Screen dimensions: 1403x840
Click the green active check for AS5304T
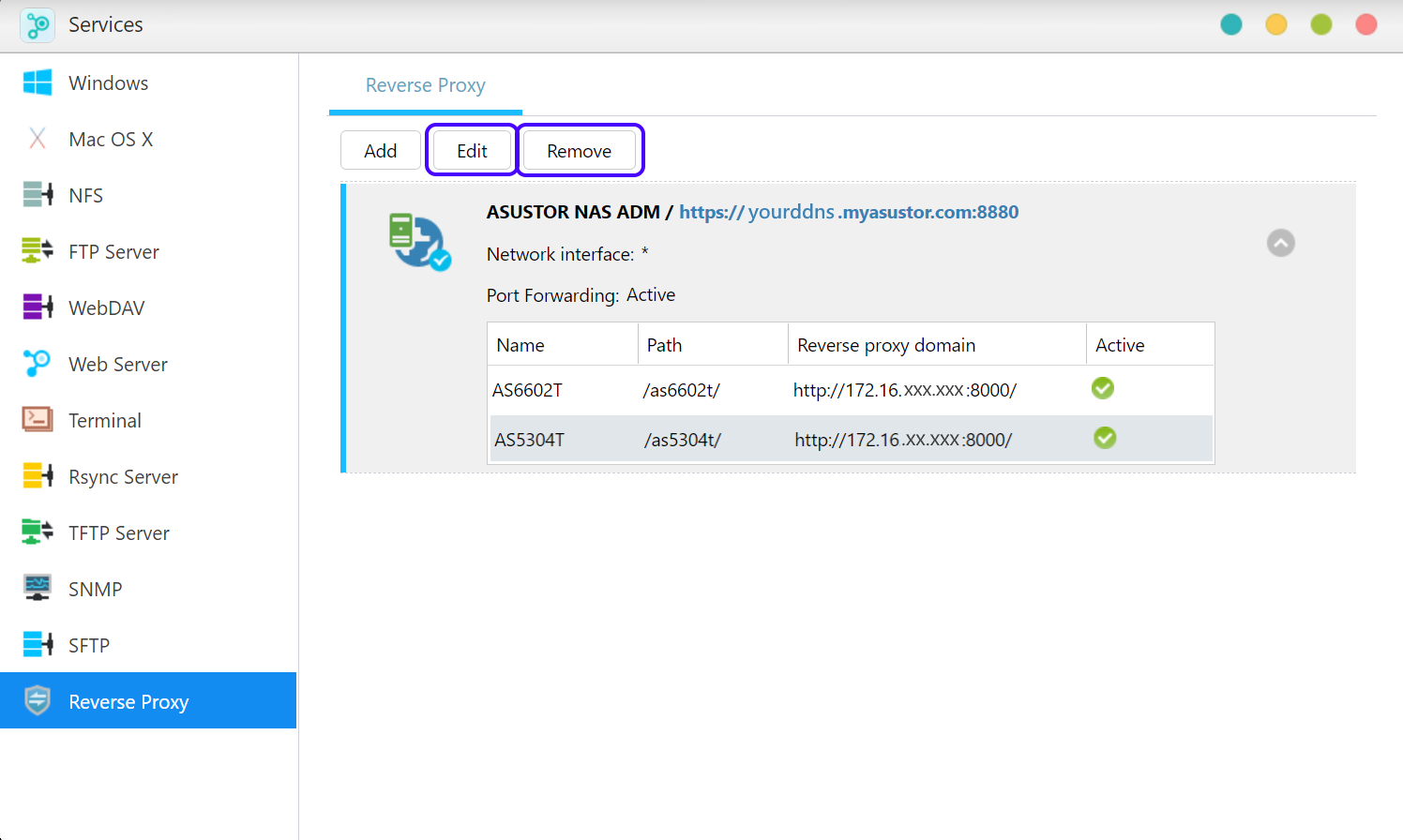[x=1105, y=438]
